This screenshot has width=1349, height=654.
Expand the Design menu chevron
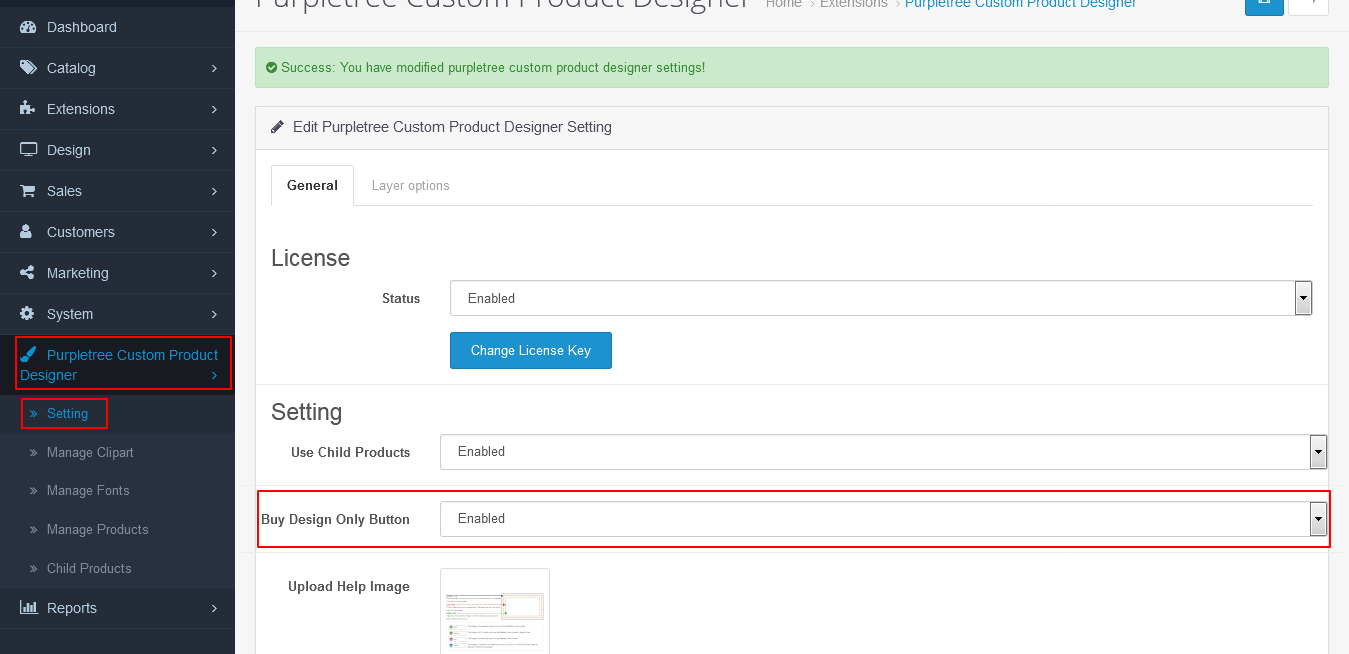[x=214, y=150]
